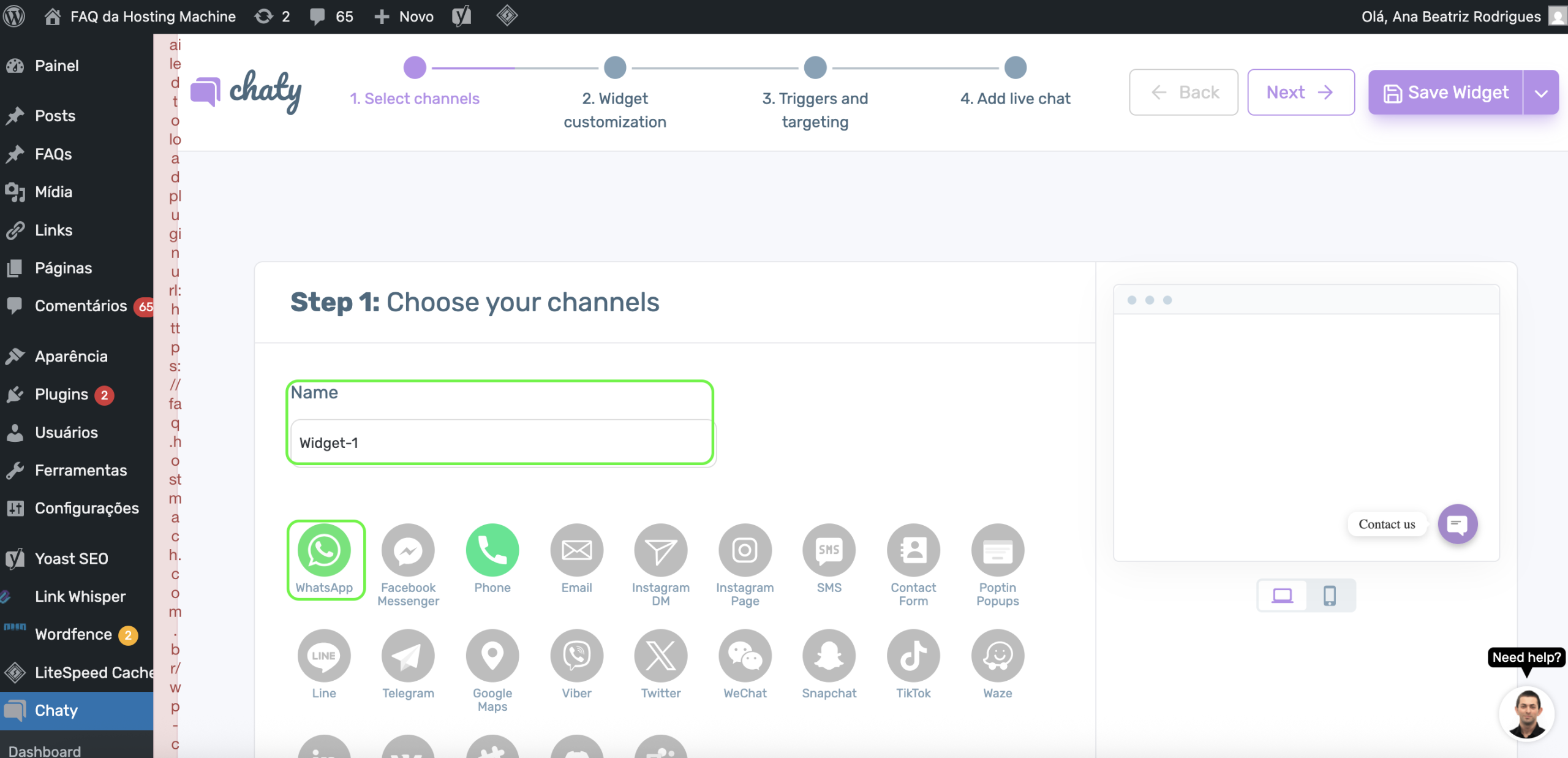Image resolution: width=1568 pixels, height=758 pixels.
Task: Switch preview to mobile view
Action: click(1330, 595)
